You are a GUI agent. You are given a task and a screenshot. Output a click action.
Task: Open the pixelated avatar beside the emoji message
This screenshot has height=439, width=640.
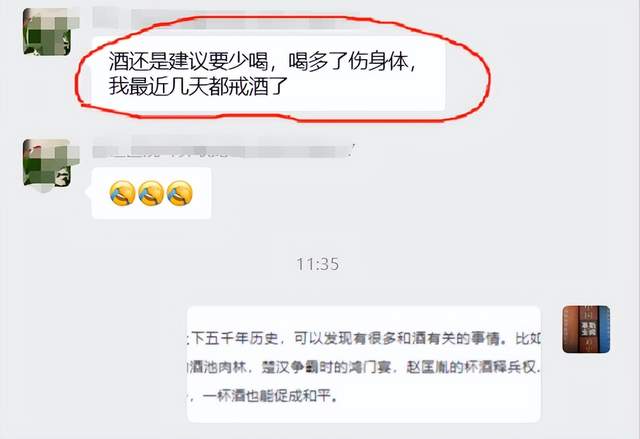point(47,163)
